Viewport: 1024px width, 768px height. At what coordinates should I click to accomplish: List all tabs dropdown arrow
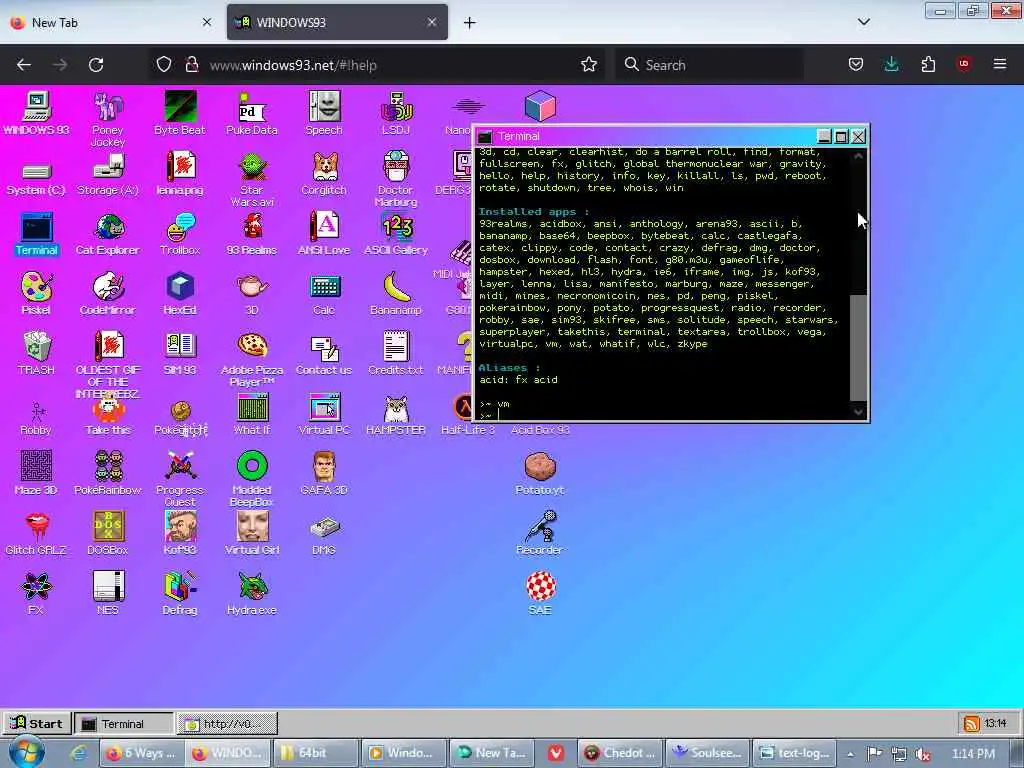click(x=864, y=22)
